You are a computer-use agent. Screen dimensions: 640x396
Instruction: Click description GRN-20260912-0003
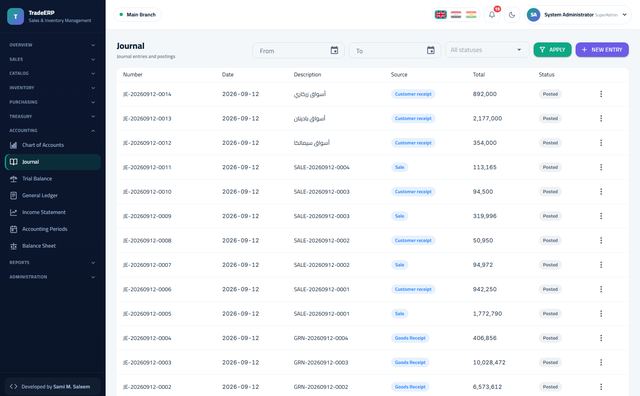(x=321, y=363)
